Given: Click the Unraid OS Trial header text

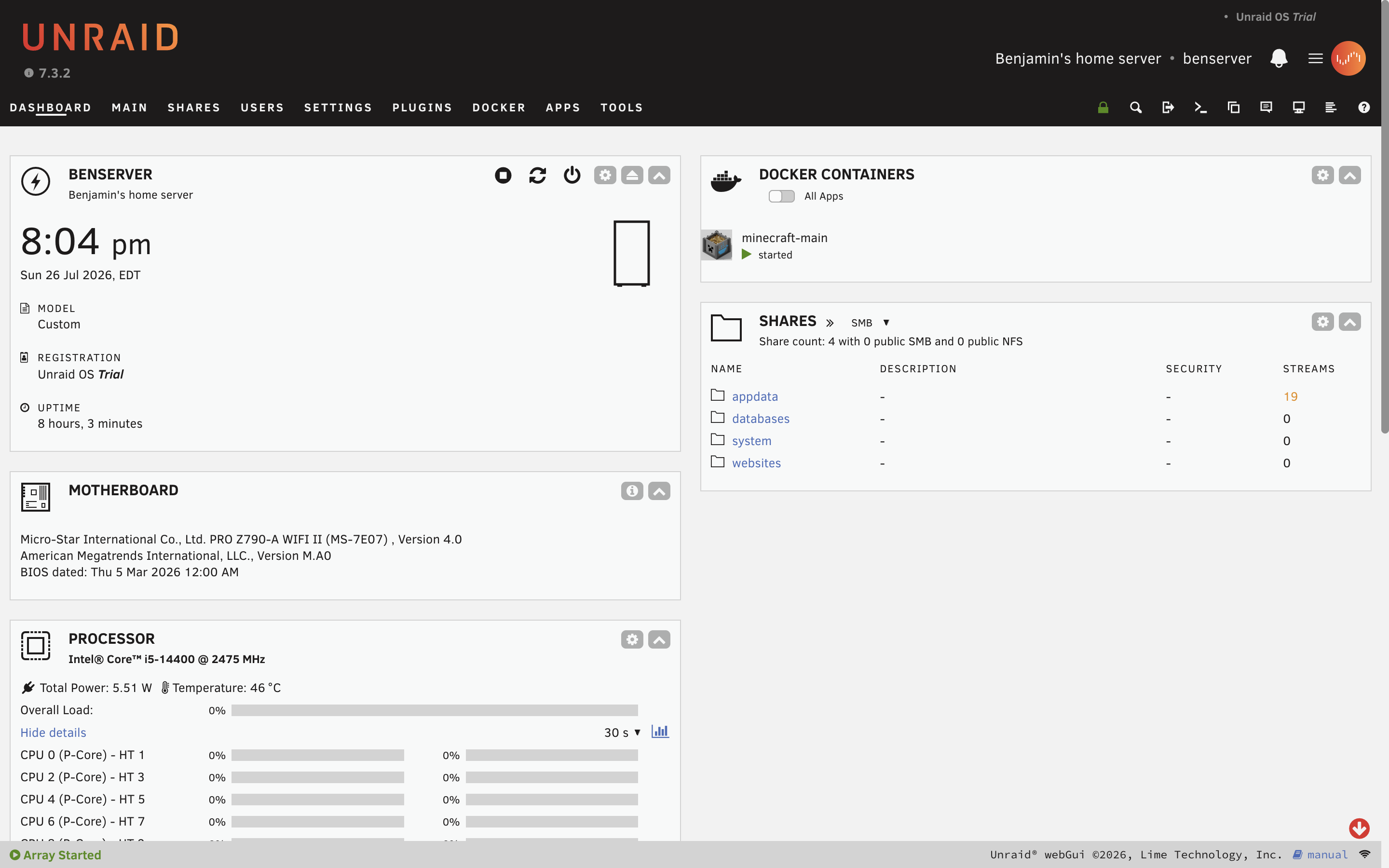Looking at the screenshot, I should tap(1275, 17).
